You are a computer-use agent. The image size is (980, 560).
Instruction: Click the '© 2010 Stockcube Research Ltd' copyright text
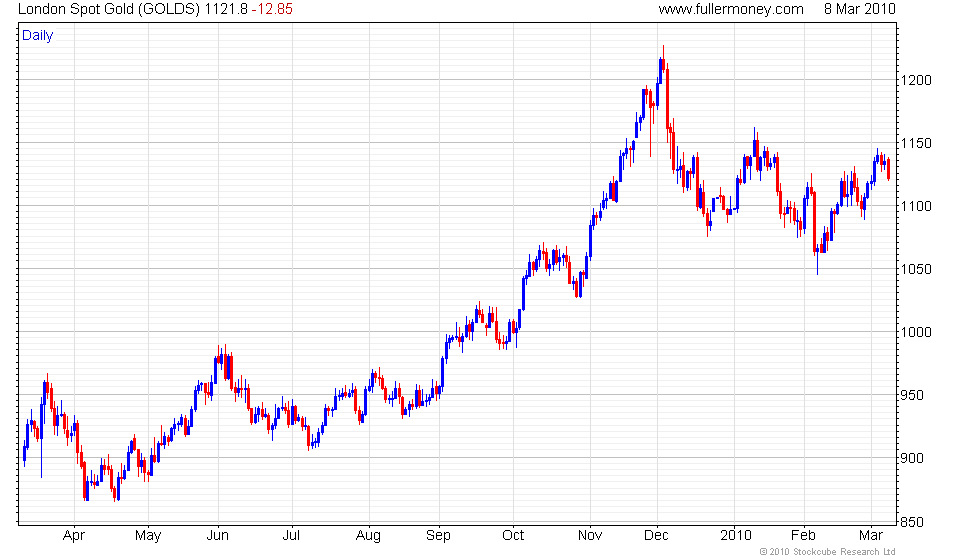point(828,552)
